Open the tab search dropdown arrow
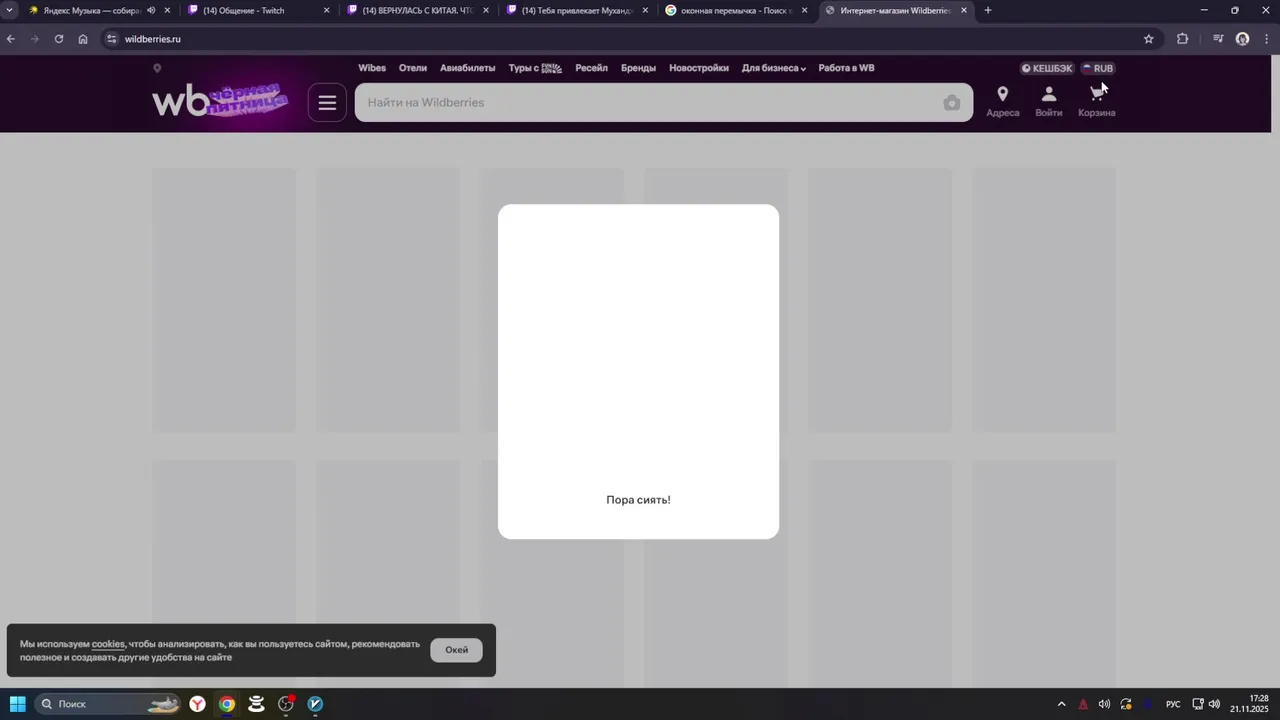The width and height of the screenshot is (1280, 720). click(x=10, y=10)
